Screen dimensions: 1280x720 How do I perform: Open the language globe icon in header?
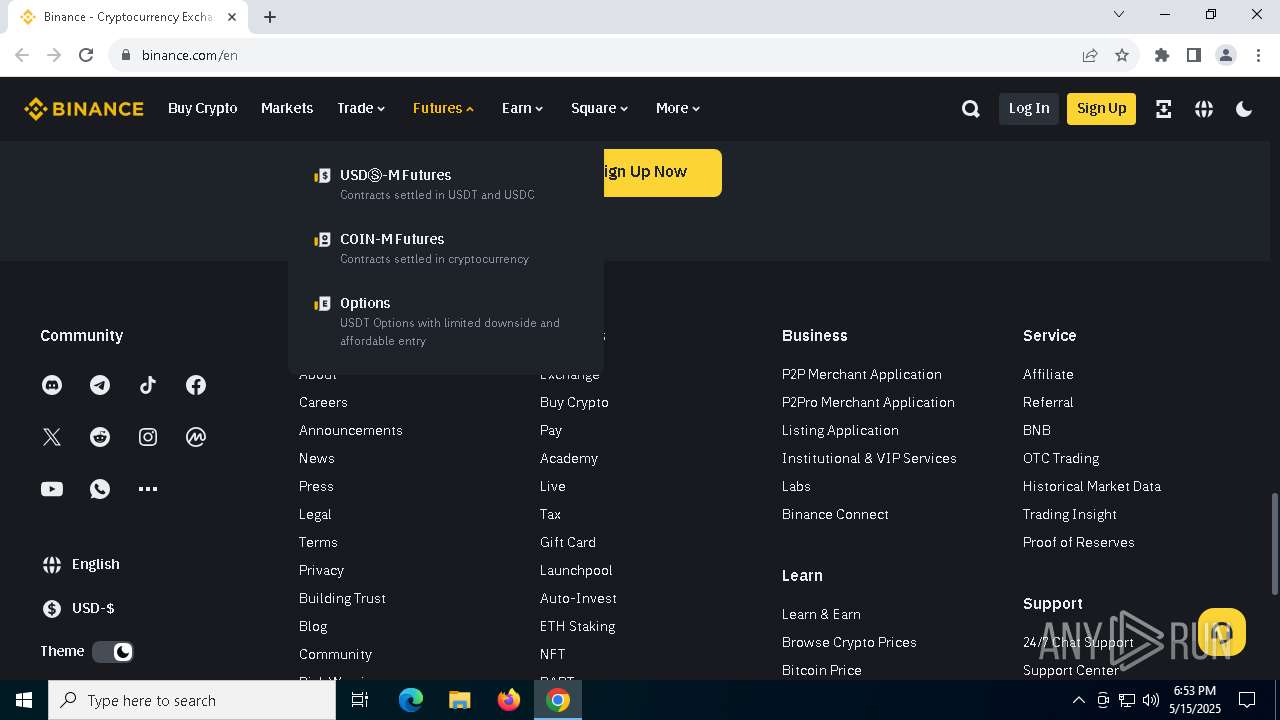pos(1204,109)
